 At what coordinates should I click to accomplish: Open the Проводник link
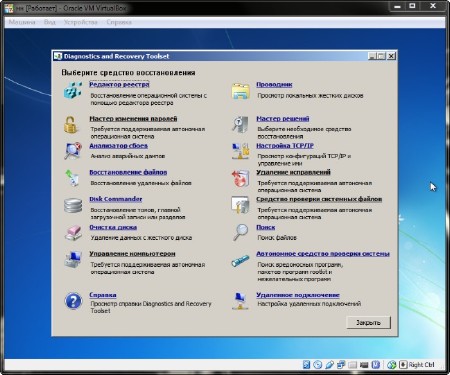pos(274,85)
